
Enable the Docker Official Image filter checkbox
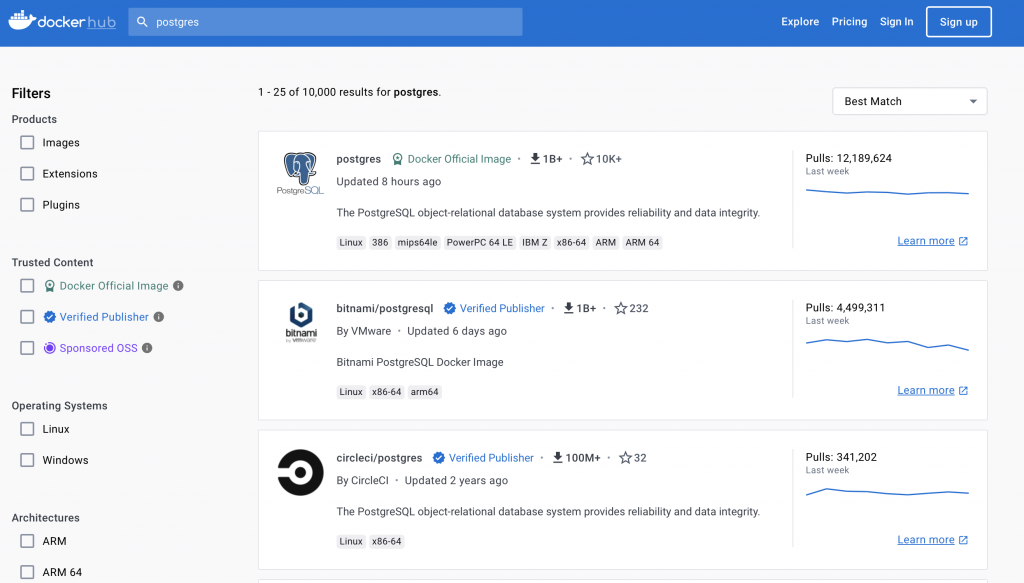pos(27,286)
